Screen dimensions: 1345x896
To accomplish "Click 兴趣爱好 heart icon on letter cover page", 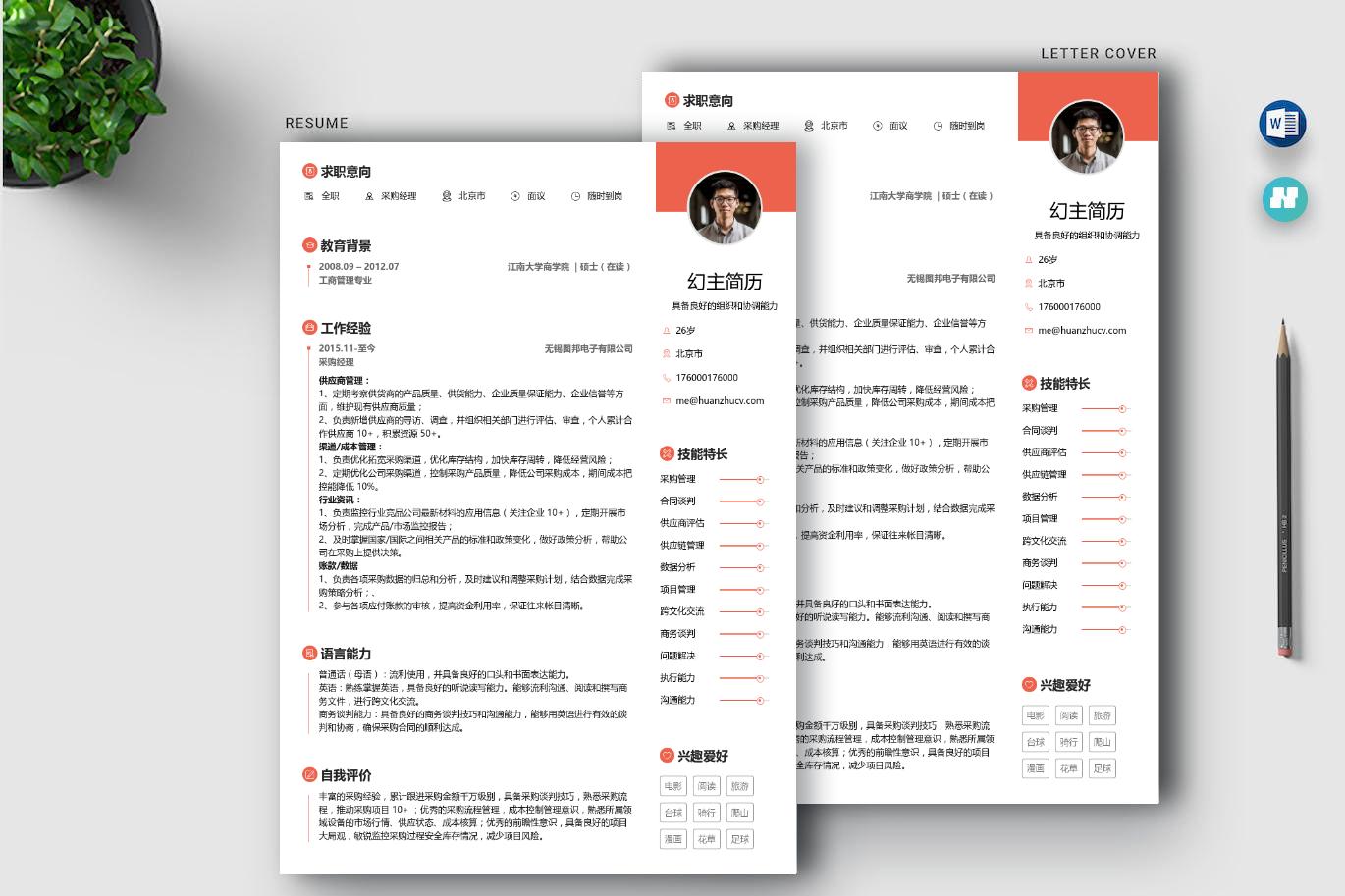I will [x=1029, y=684].
